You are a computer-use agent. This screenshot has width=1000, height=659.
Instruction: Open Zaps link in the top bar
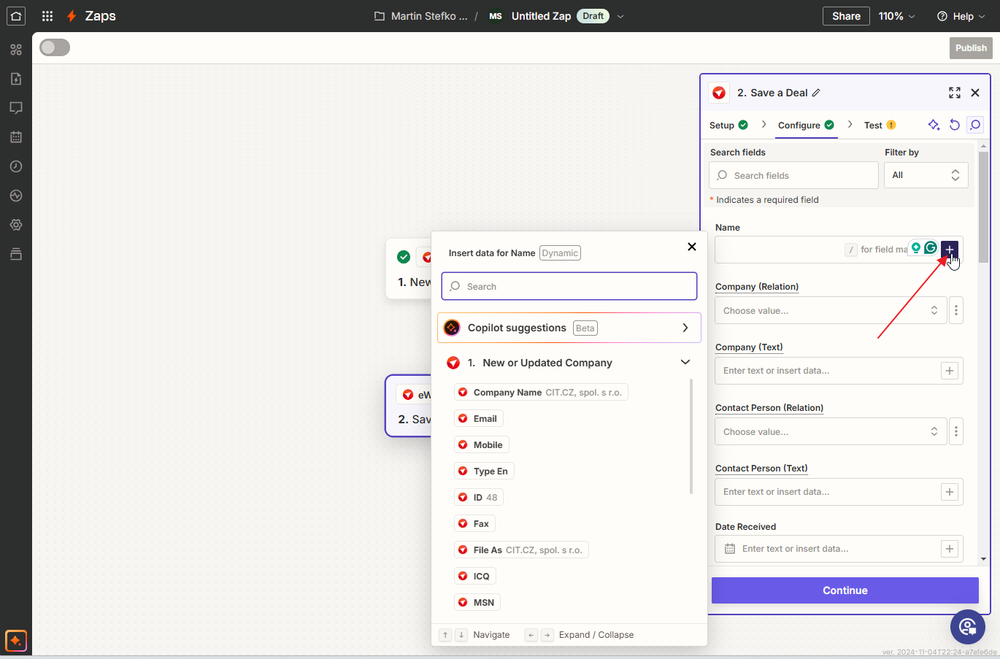pos(100,16)
